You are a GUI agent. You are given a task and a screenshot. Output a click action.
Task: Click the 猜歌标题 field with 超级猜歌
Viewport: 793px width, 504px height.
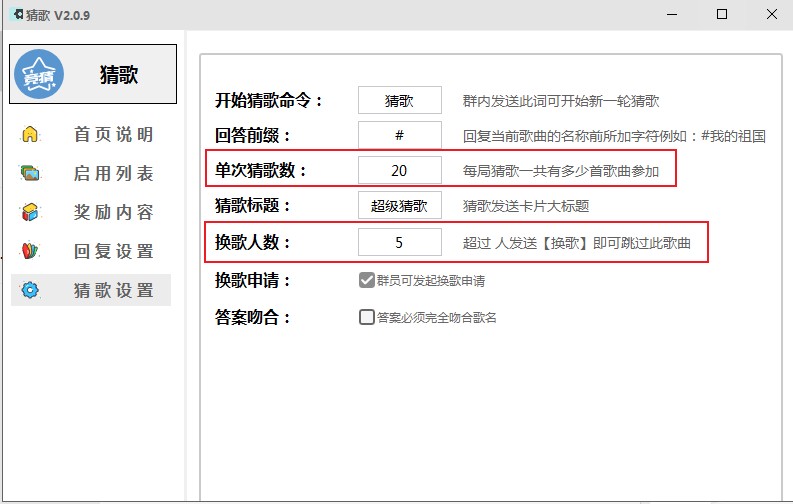[x=400, y=205]
